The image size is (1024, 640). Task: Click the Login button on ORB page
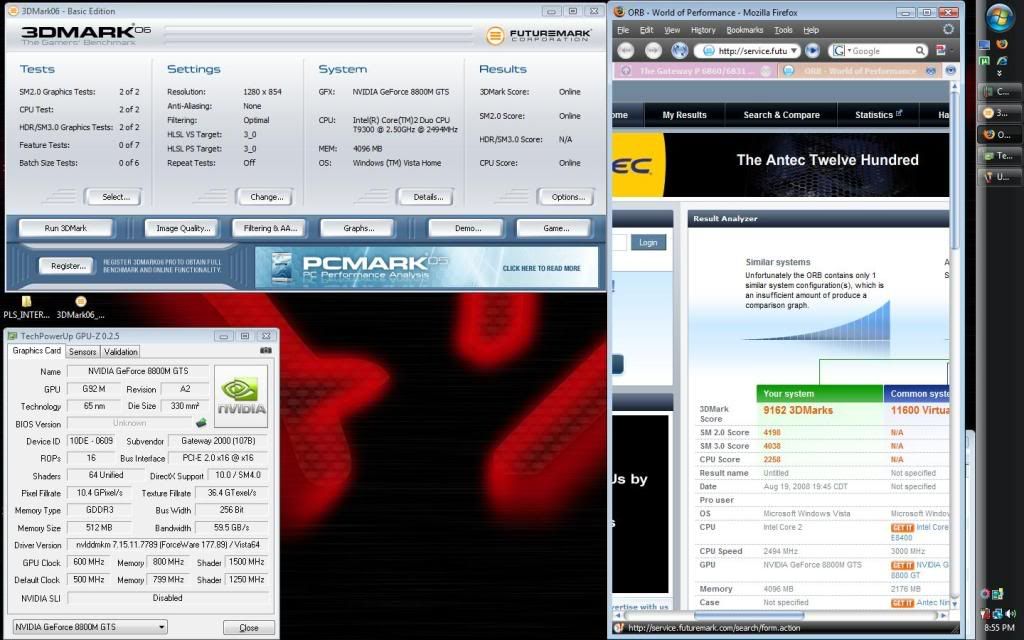coord(648,242)
